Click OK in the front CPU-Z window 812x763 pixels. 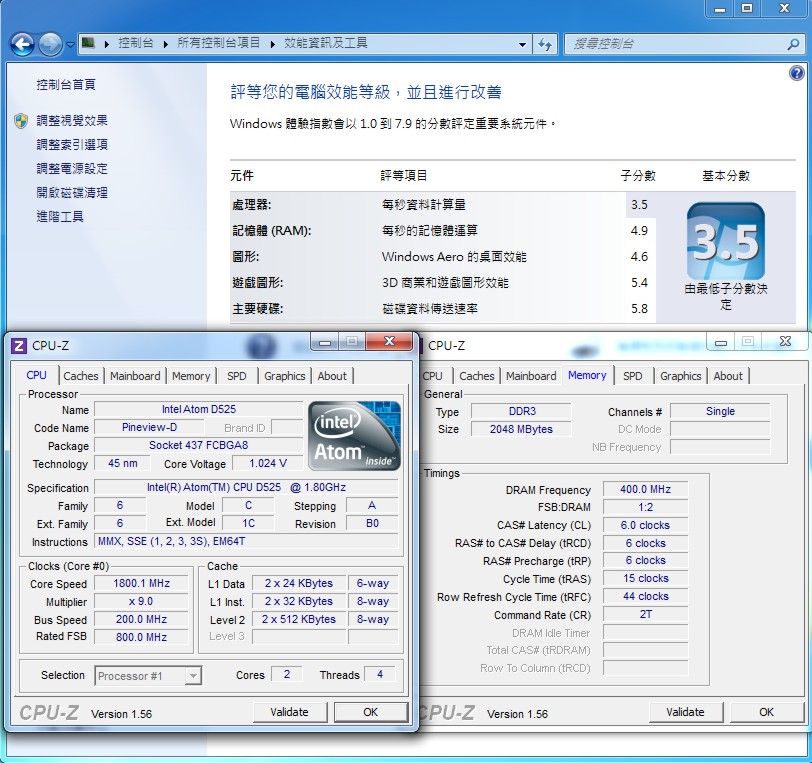371,712
